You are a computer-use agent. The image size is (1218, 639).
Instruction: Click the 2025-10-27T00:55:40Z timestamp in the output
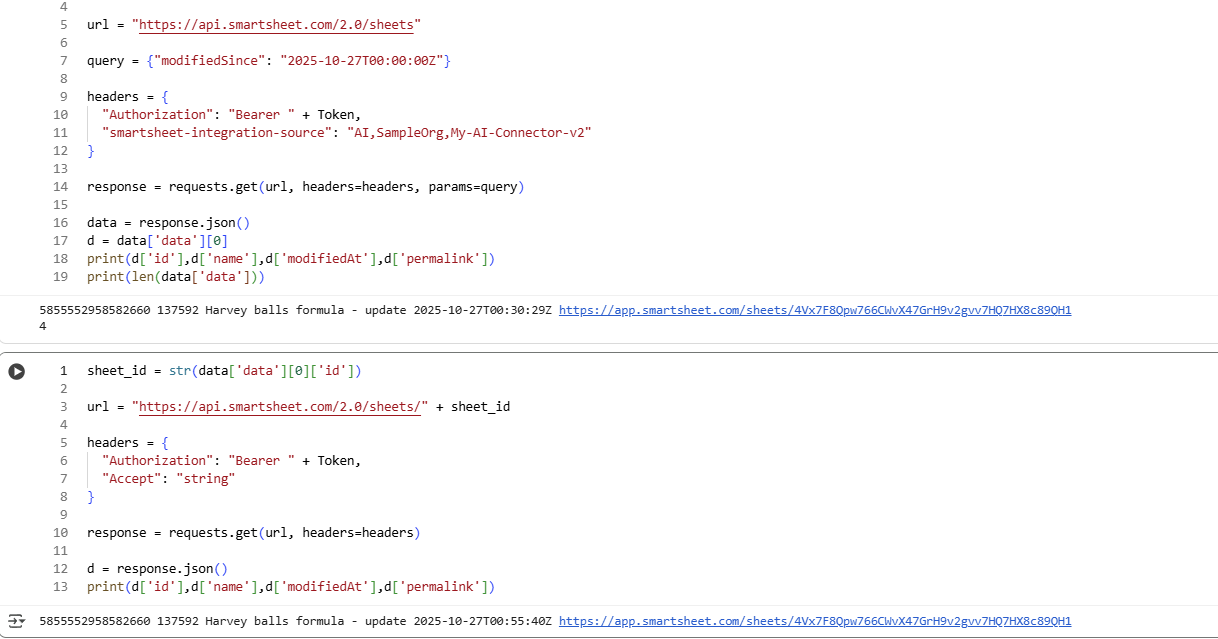click(482, 621)
